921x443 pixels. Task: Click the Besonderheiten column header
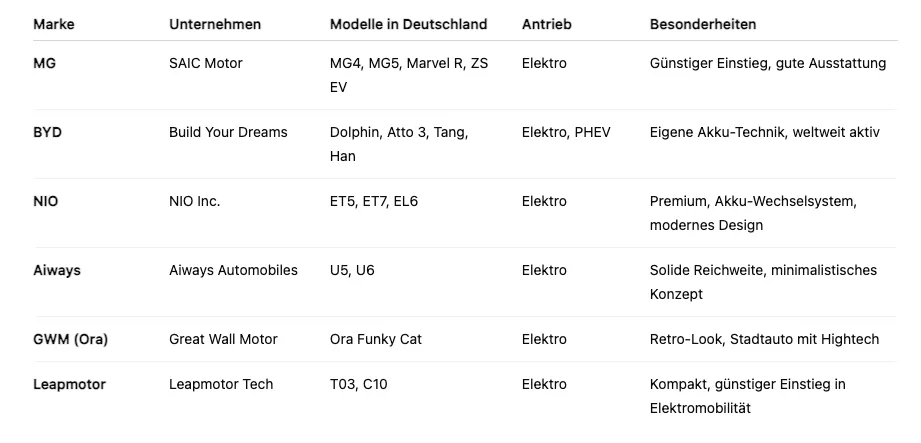(x=702, y=24)
